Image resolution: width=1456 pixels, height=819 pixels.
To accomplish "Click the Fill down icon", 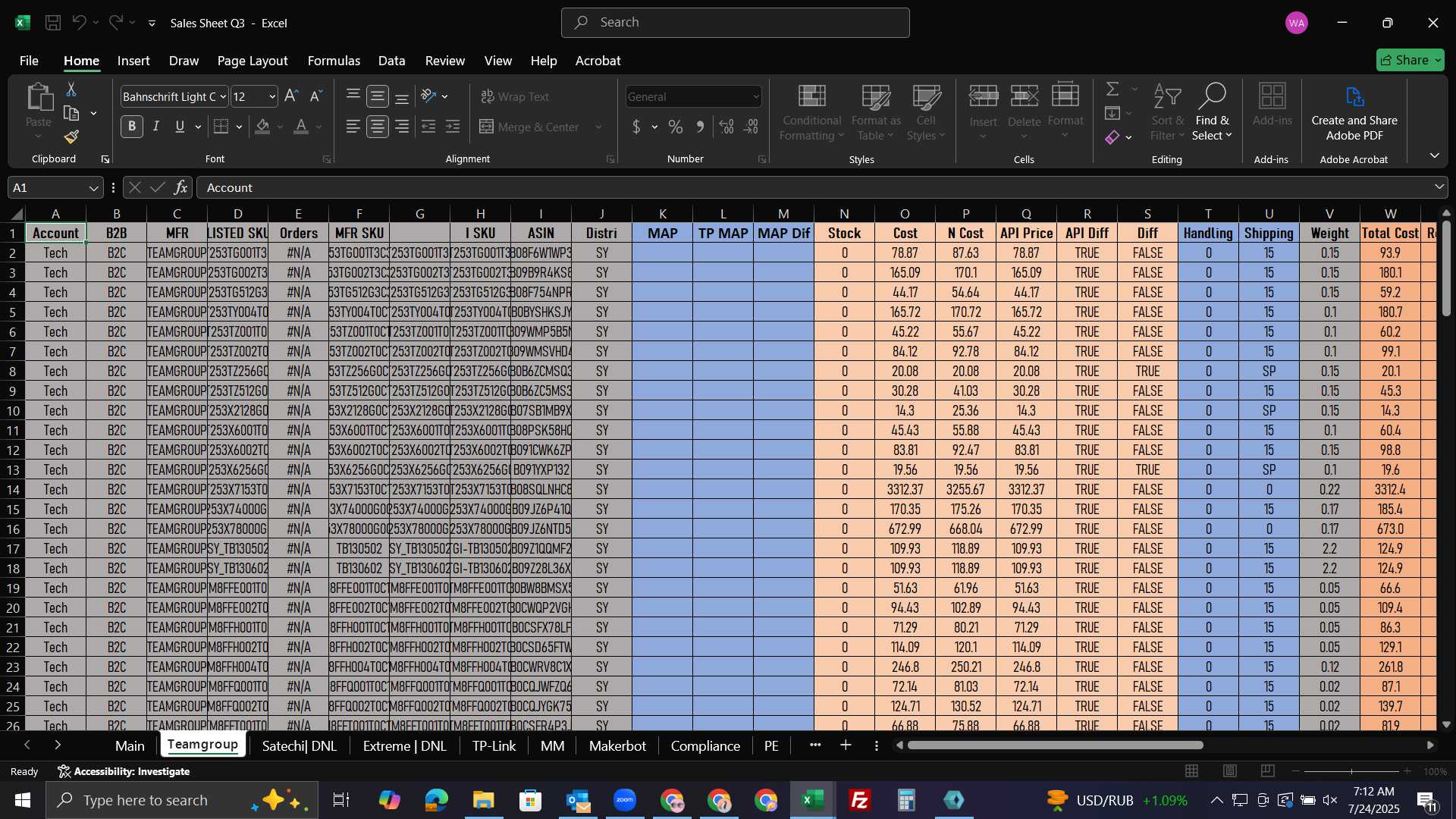I will [1112, 114].
